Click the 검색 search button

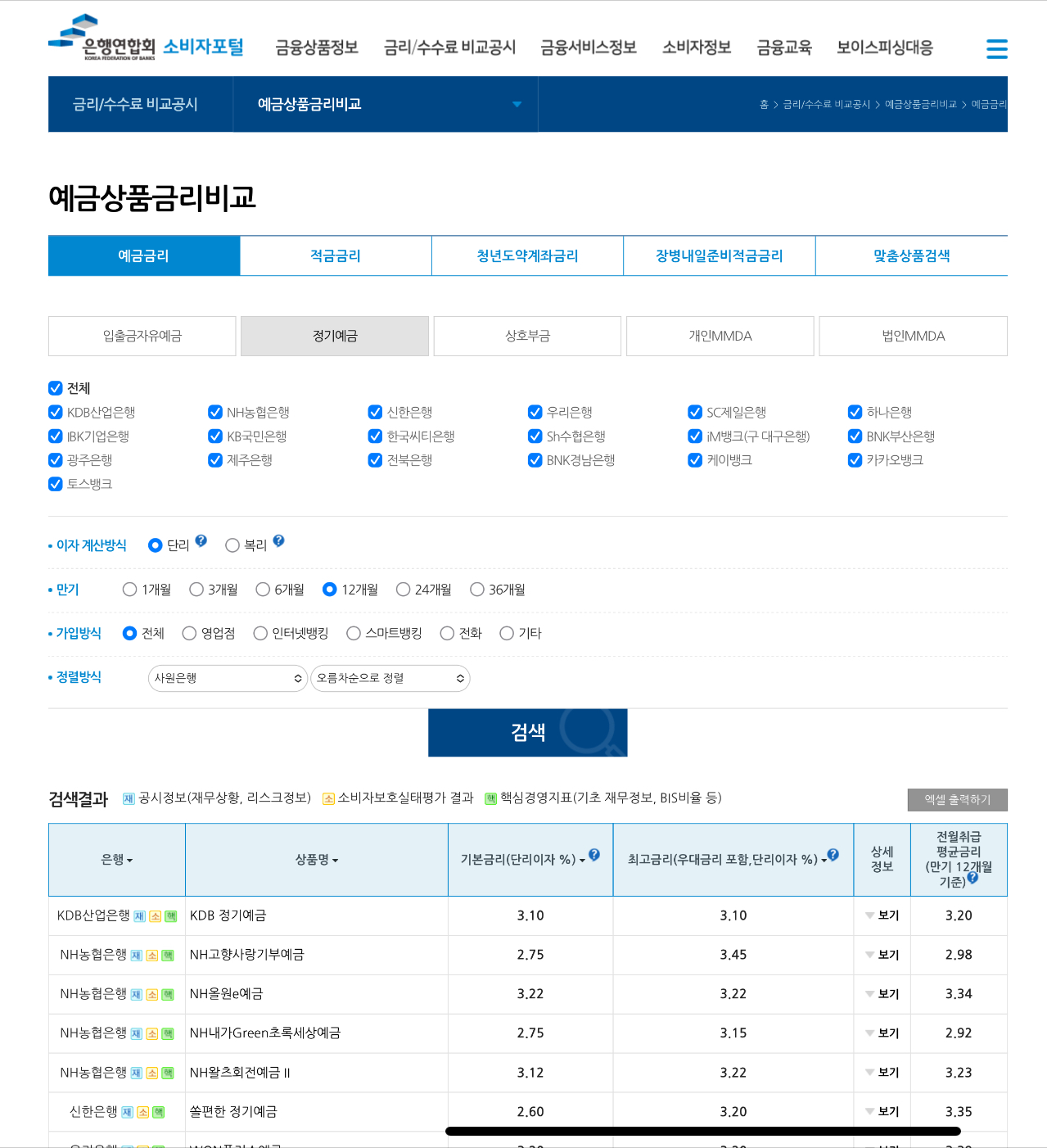[528, 732]
